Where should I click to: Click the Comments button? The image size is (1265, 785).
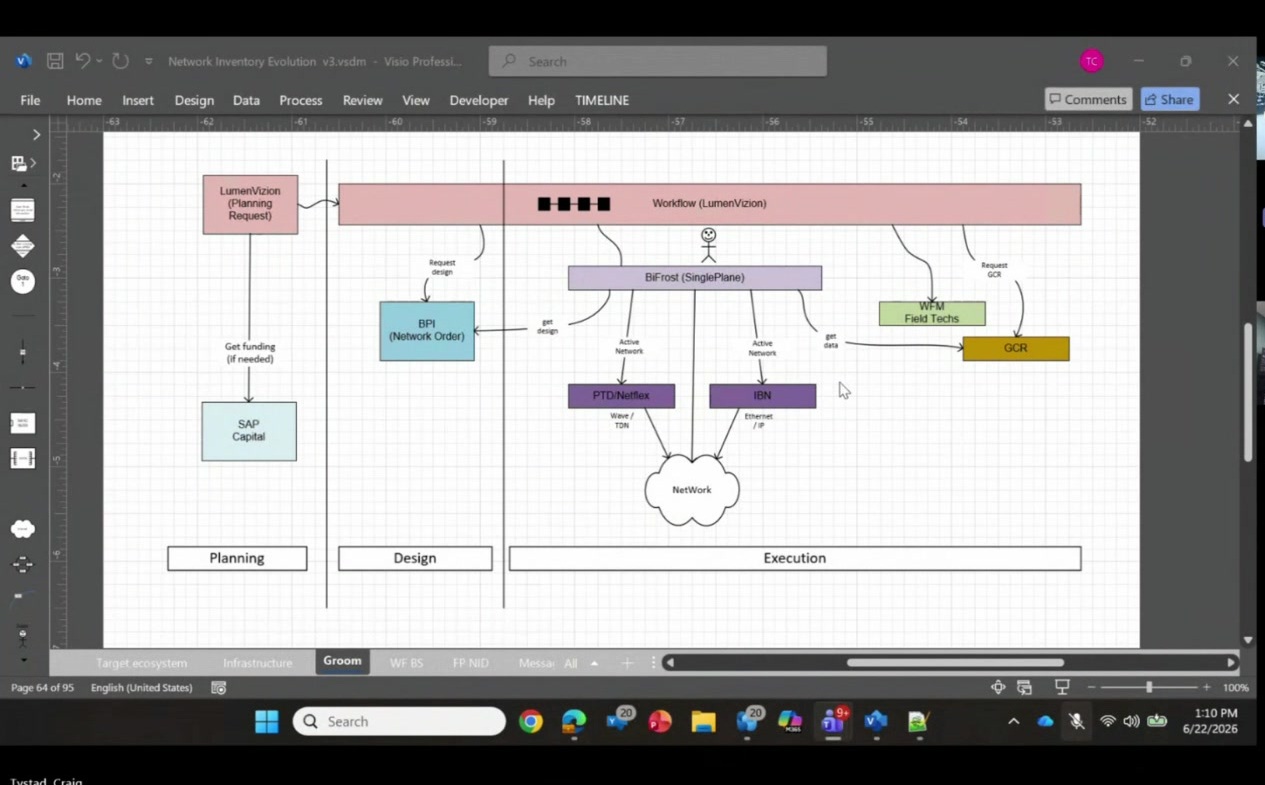[1088, 99]
